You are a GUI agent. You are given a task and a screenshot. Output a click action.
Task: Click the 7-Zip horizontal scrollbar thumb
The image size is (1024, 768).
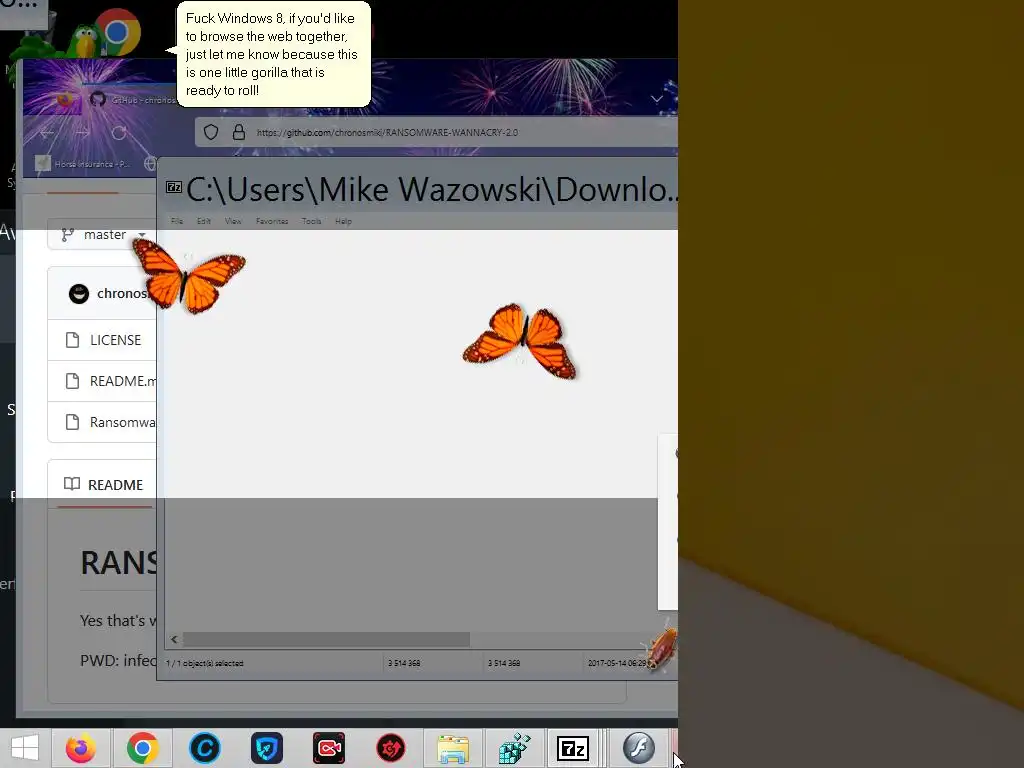(x=326, y=639)
